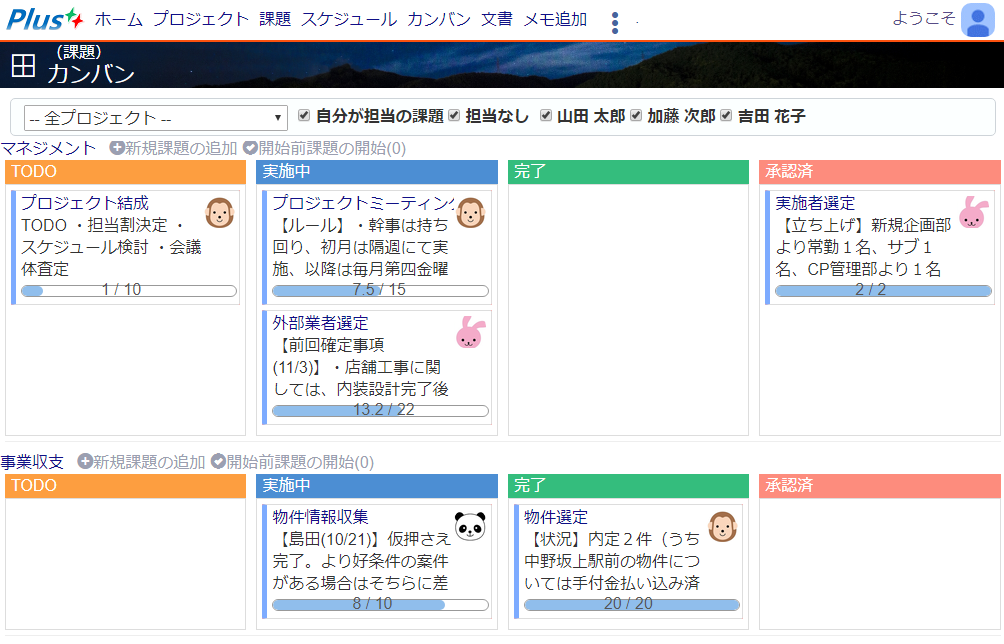Click the monkey avatar on プロジェクトミーティング card
Viewport: 1004px width, 644px height.
coord(470,213)
